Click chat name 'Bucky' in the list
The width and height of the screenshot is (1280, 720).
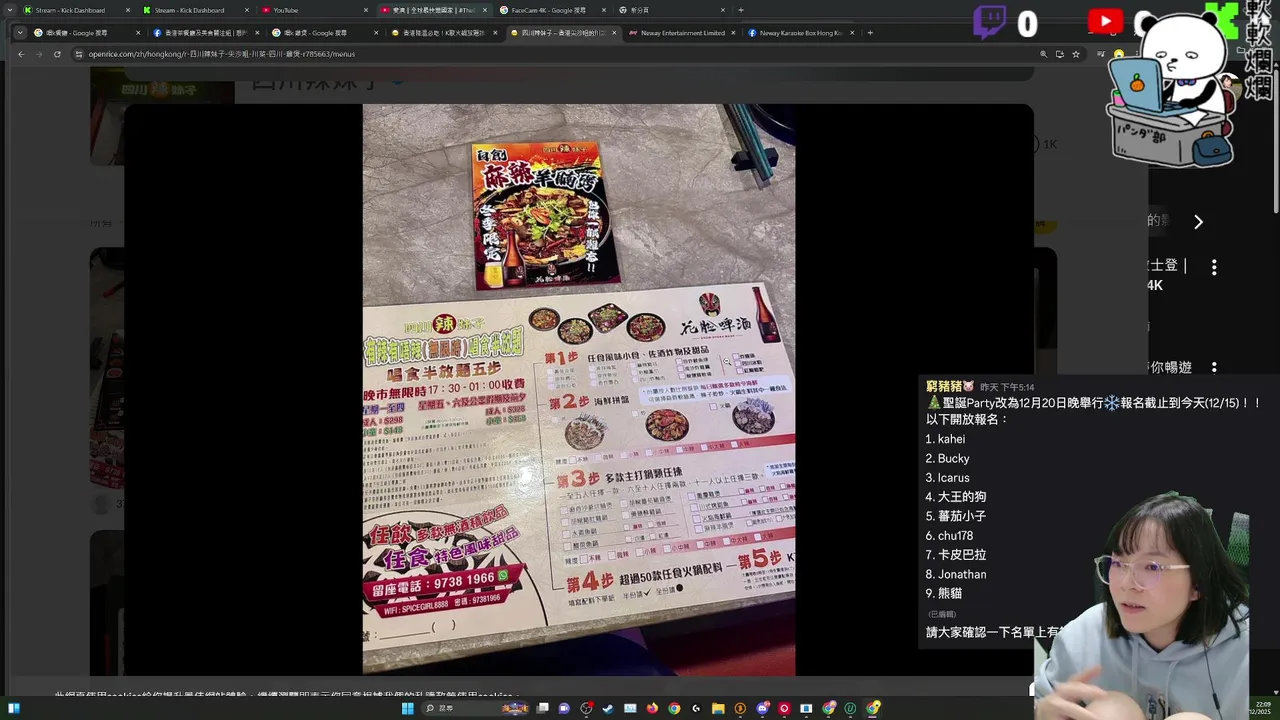pos(954,458)
